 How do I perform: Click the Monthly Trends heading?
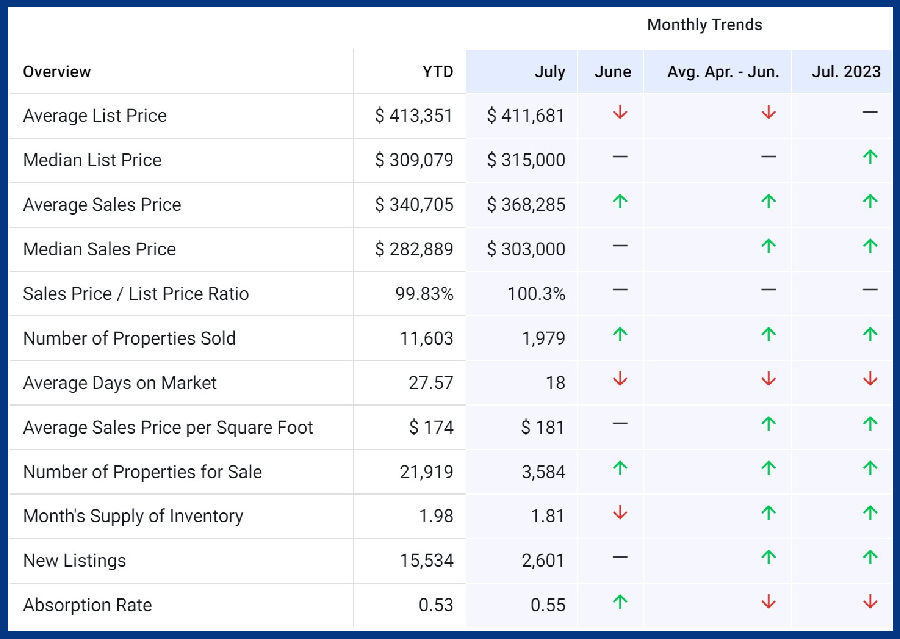click(704, 25)
